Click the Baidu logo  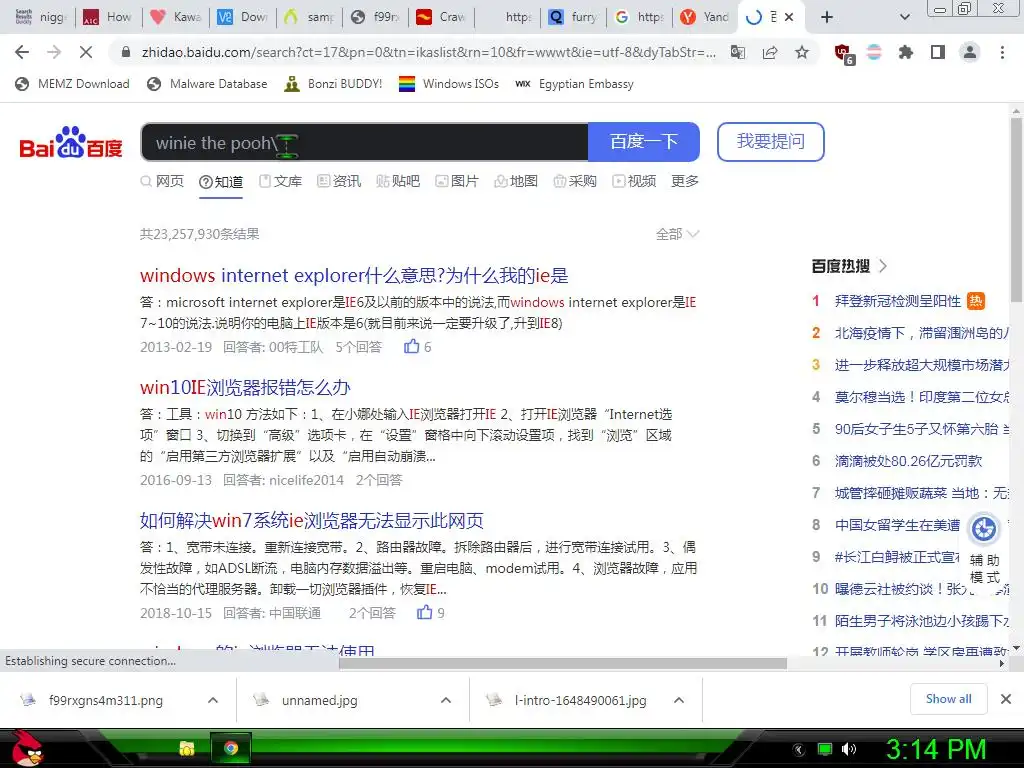(x=71, y=142)
